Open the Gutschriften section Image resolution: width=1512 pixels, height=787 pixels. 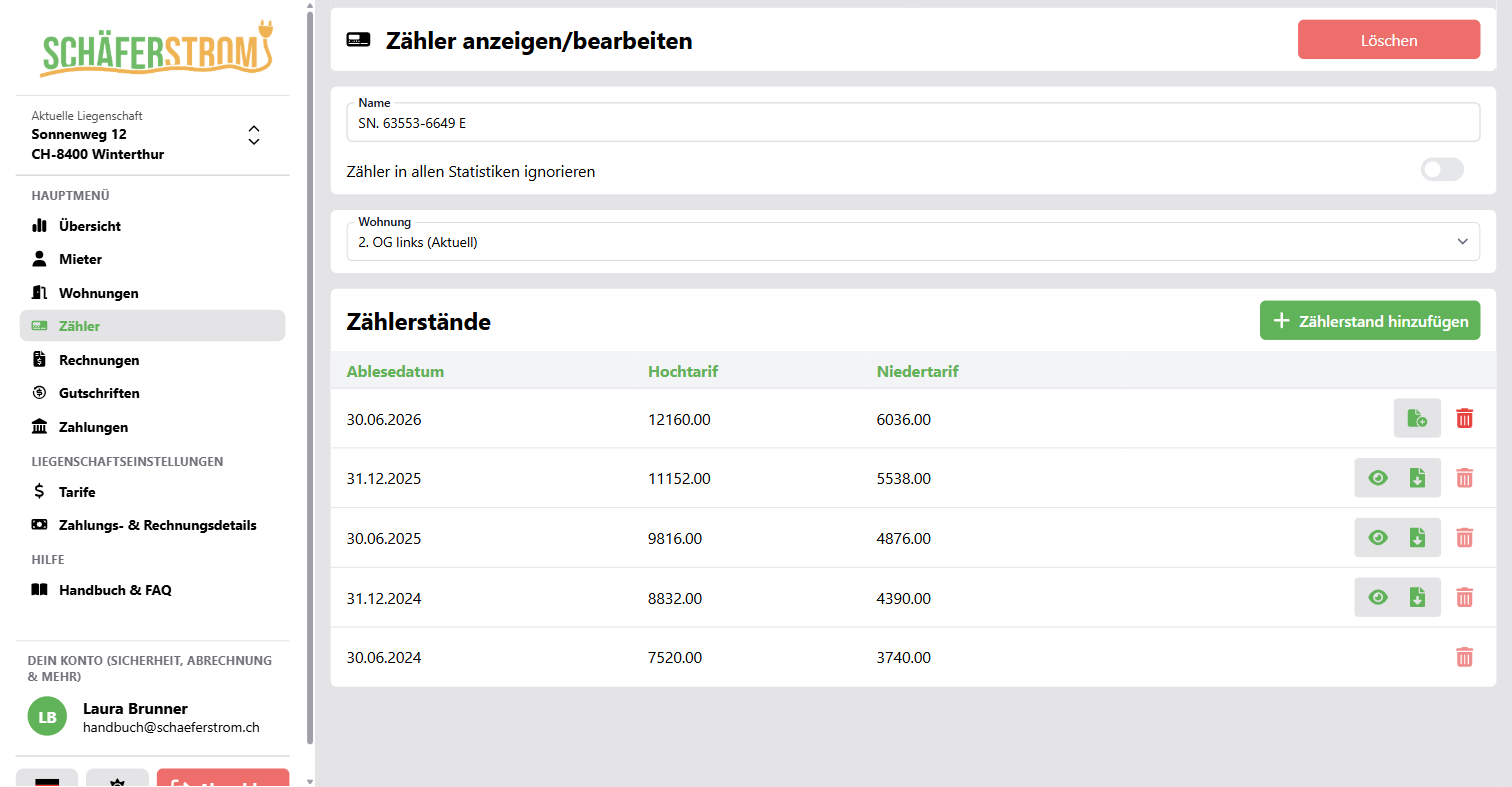coord(152,393)
